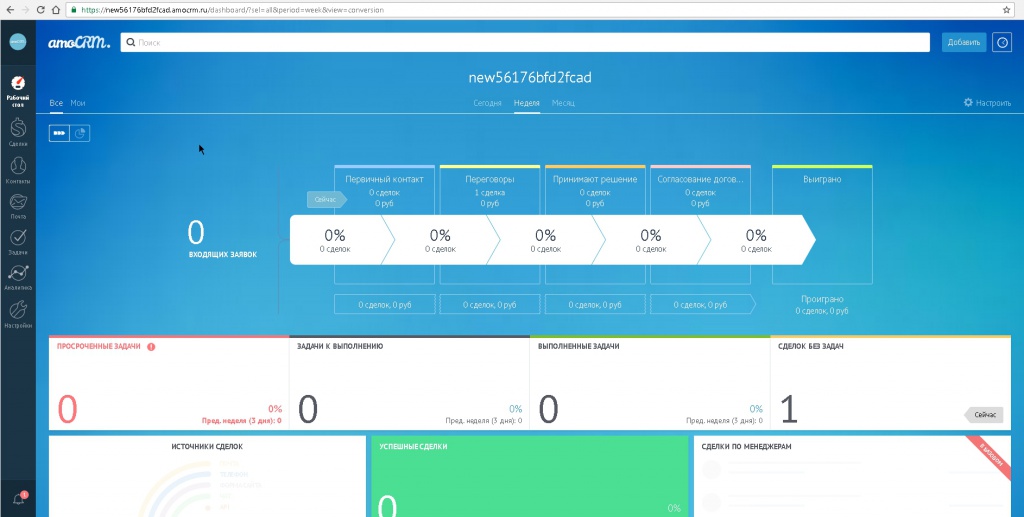
Task: Click 0% conversion under Первичный контакт
Action: tap(335, 240)
